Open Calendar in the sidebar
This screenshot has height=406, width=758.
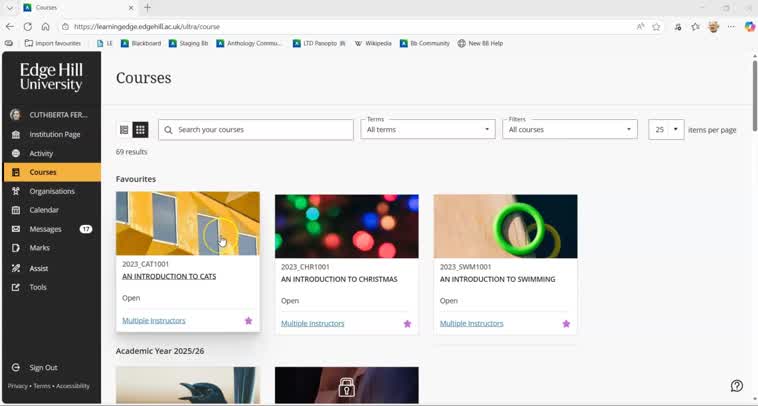click(x=52, y=210)
